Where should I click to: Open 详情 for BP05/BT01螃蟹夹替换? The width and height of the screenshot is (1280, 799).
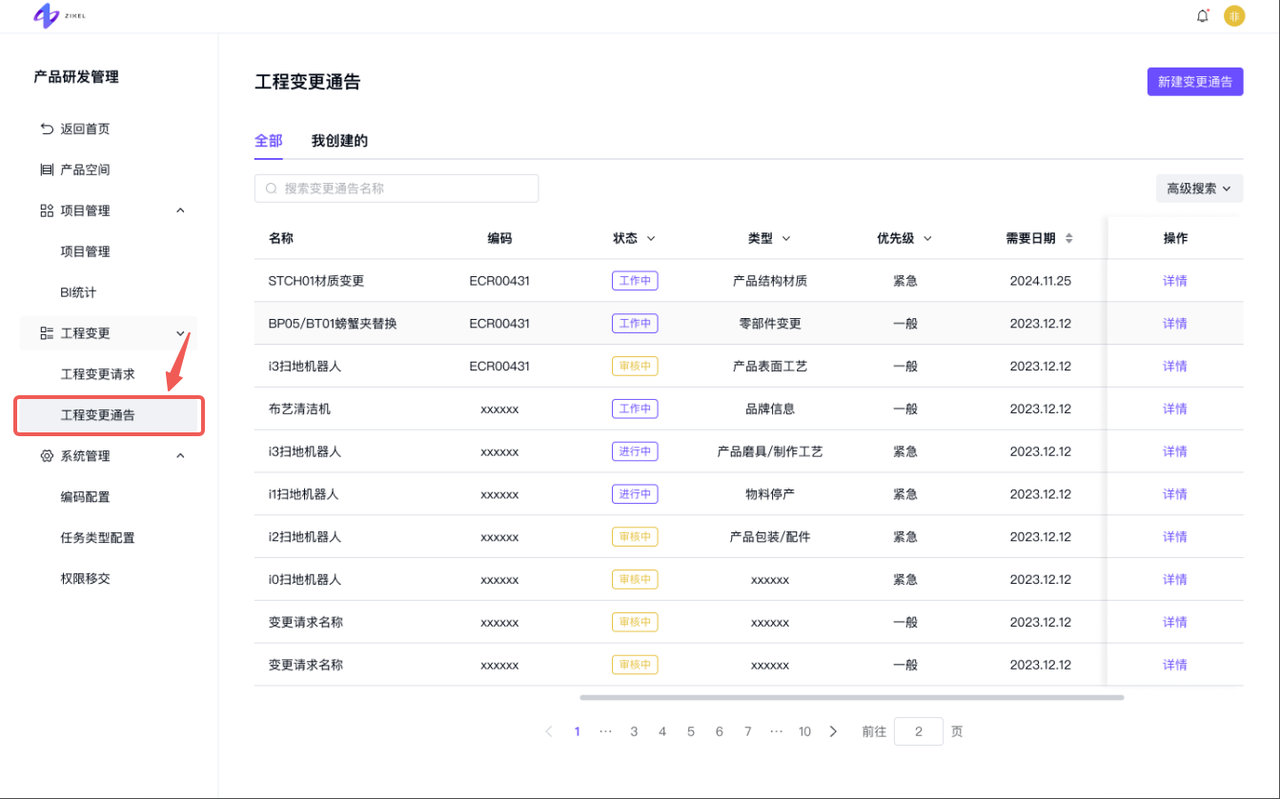tap(1175, 324)
